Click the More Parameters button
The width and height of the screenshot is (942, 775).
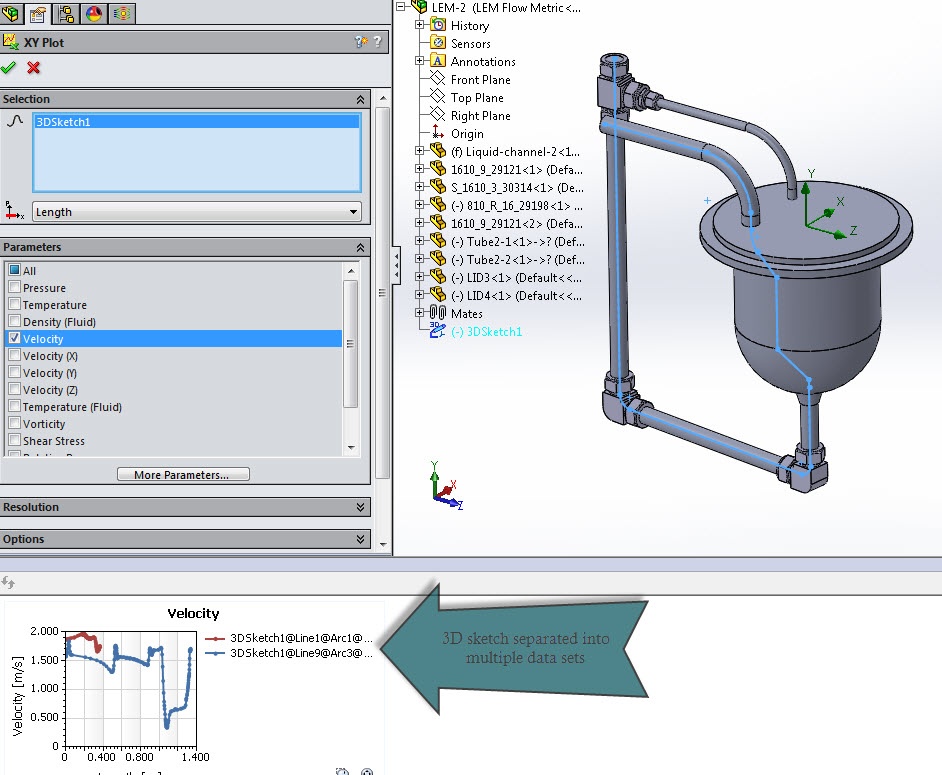click(x=183, y=475)
